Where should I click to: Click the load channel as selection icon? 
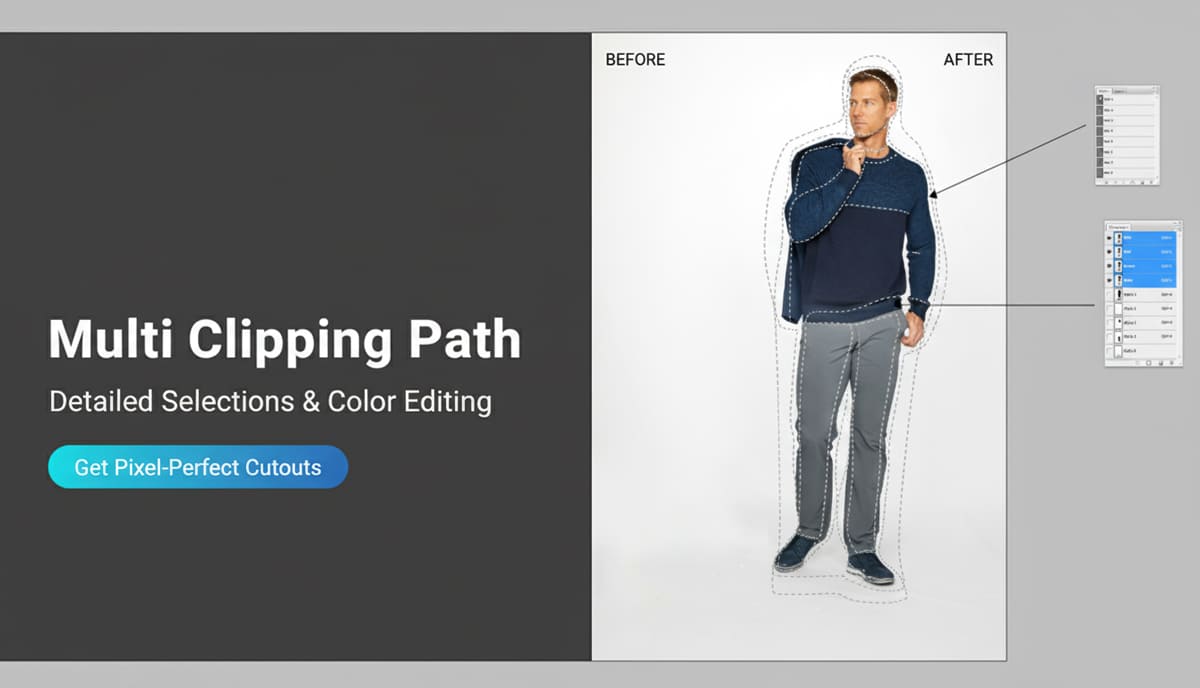pos(1149,362)
